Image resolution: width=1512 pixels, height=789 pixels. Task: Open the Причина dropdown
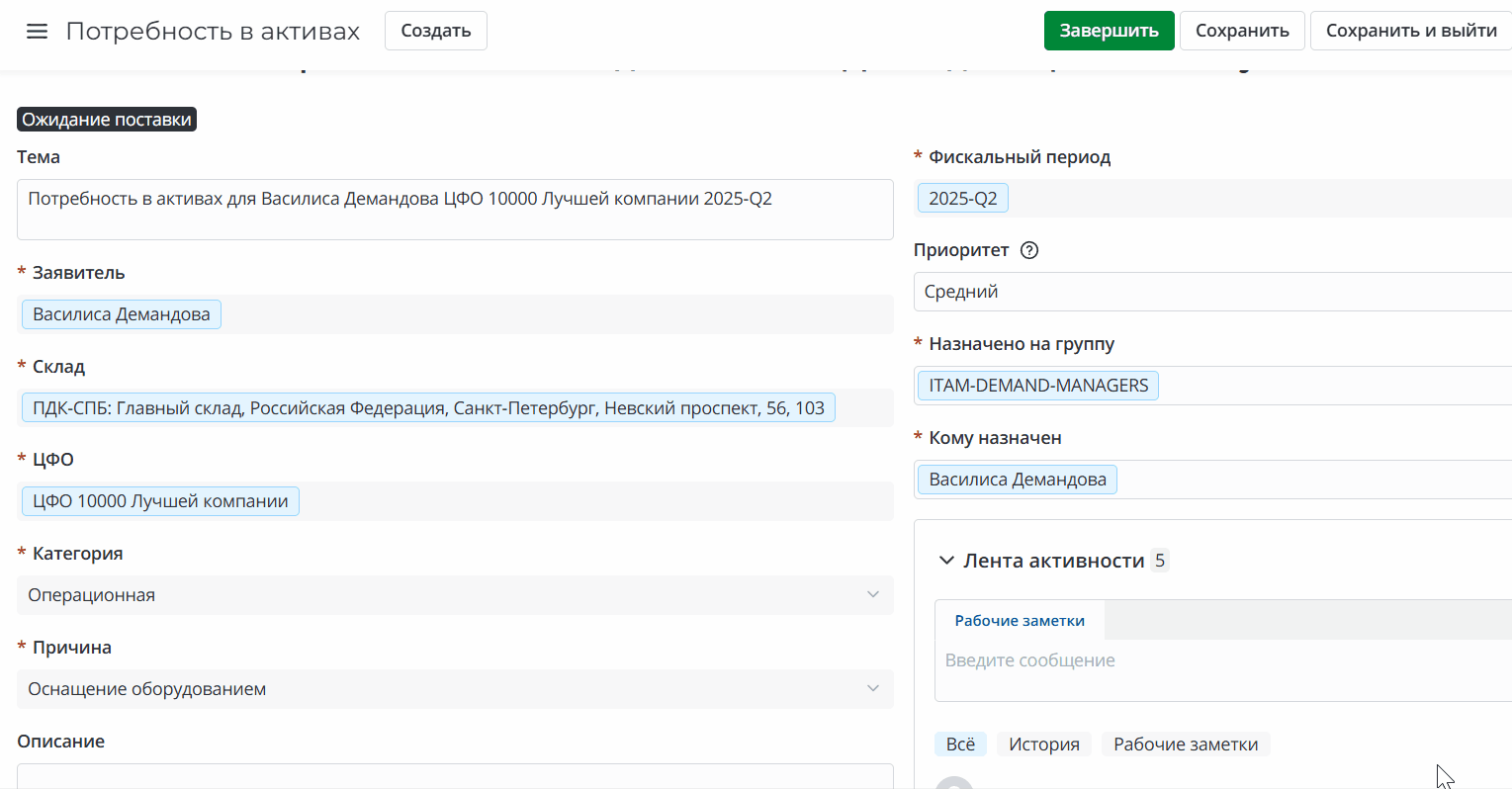(455, 689)
